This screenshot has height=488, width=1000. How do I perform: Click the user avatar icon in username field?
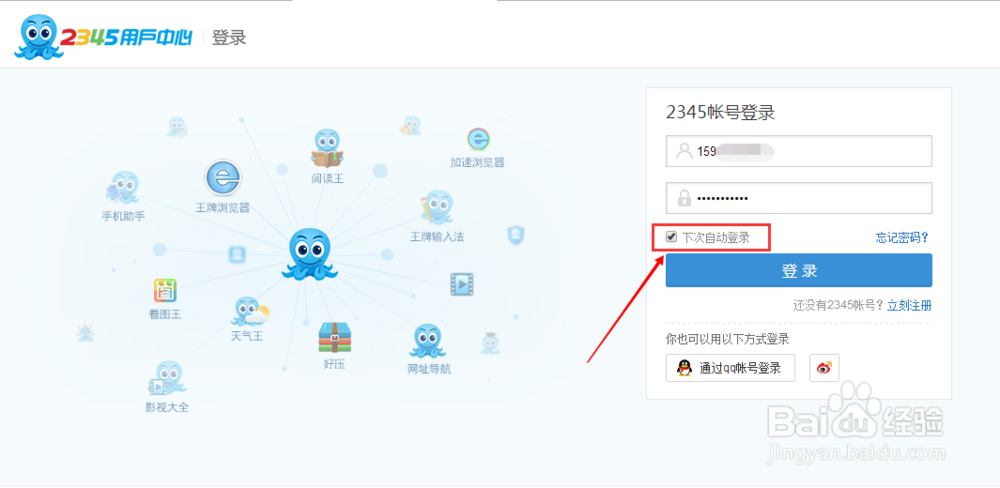coord(684,151)
